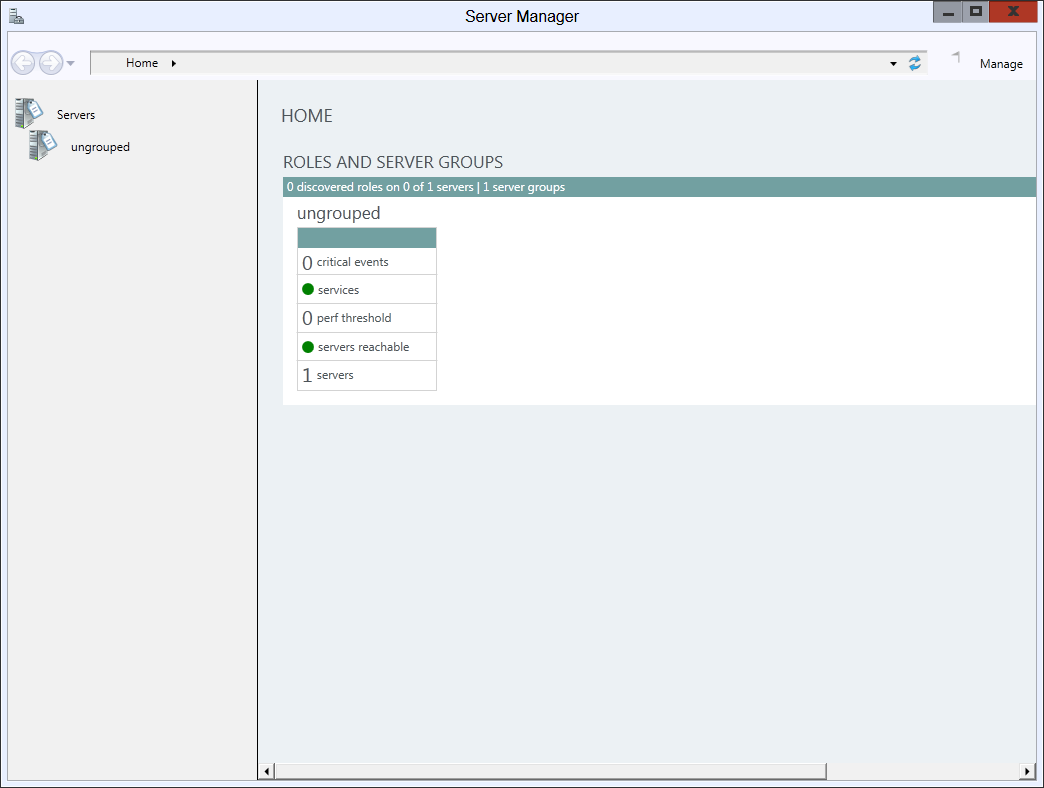
Task: Open the address bar dropdown arrow
Action: (894, 64)
